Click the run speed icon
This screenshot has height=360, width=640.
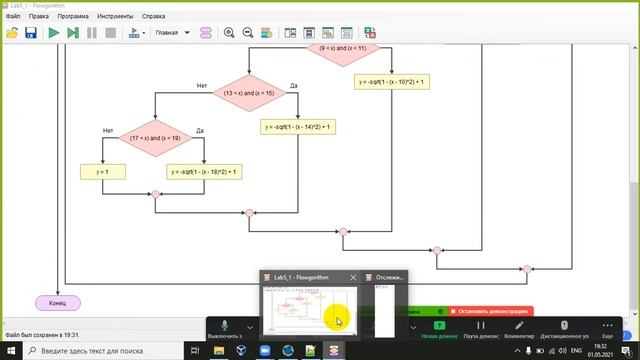pos(134,33)
